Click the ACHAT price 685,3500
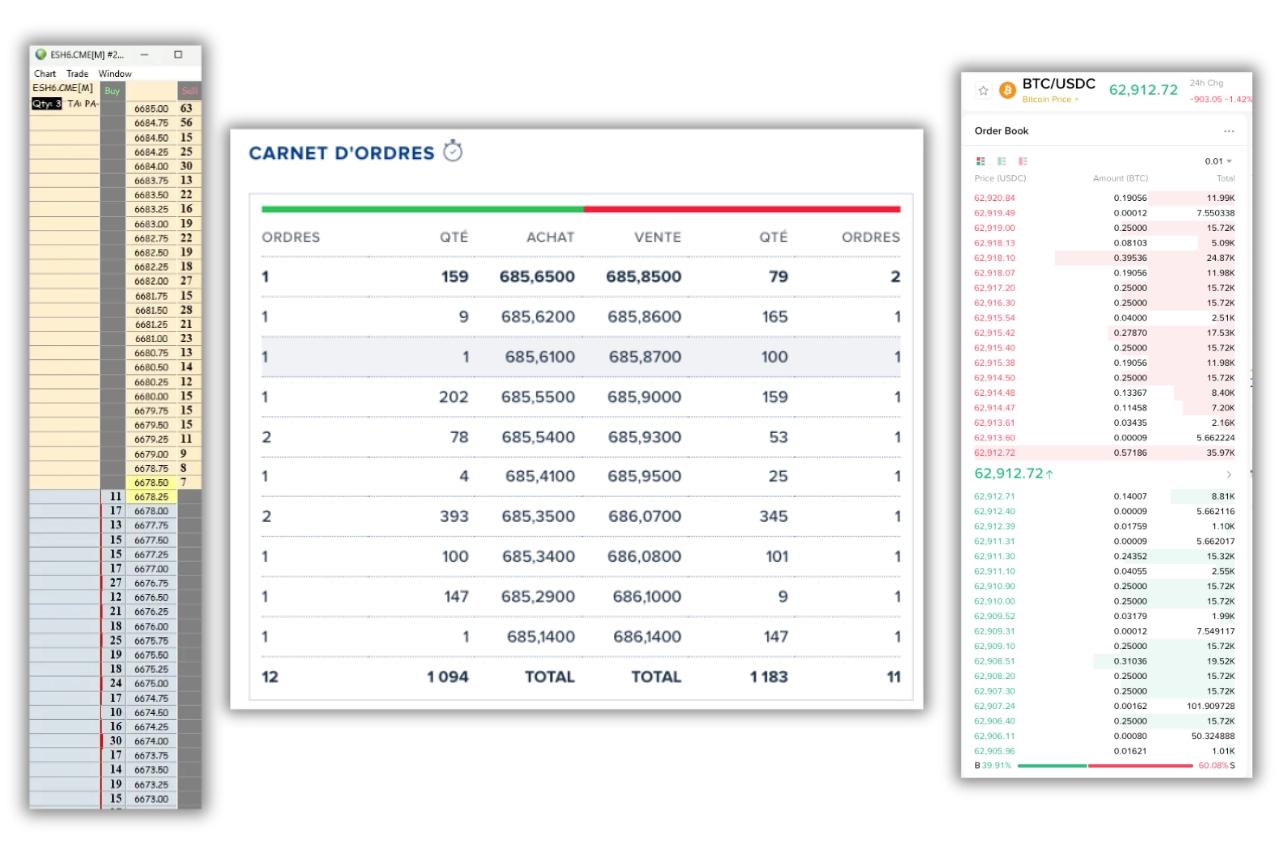The width and height of the screenshot is (1280, 854). coord(539,517)
